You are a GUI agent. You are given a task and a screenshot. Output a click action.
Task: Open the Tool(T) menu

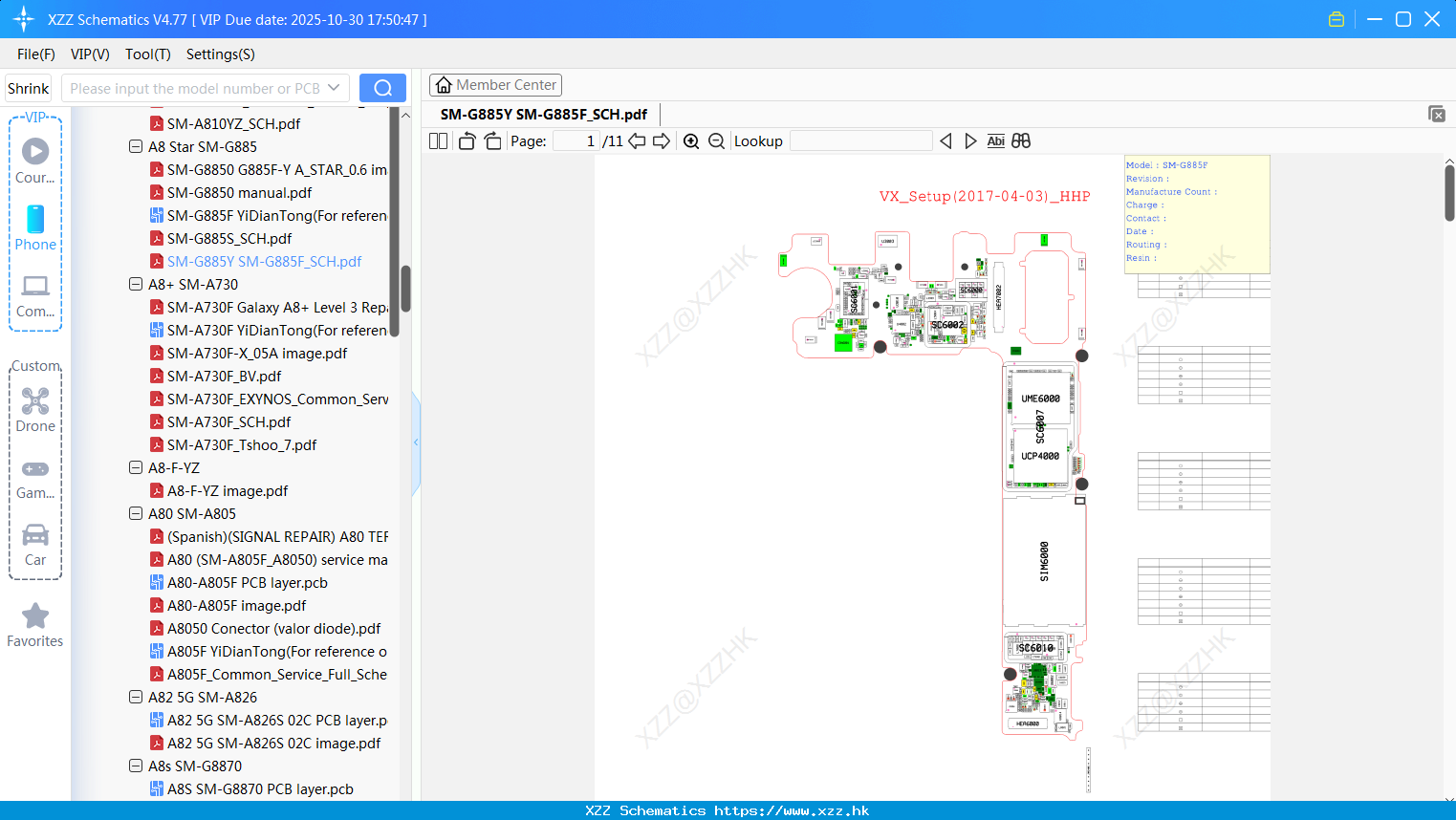[x=148, y=54]
